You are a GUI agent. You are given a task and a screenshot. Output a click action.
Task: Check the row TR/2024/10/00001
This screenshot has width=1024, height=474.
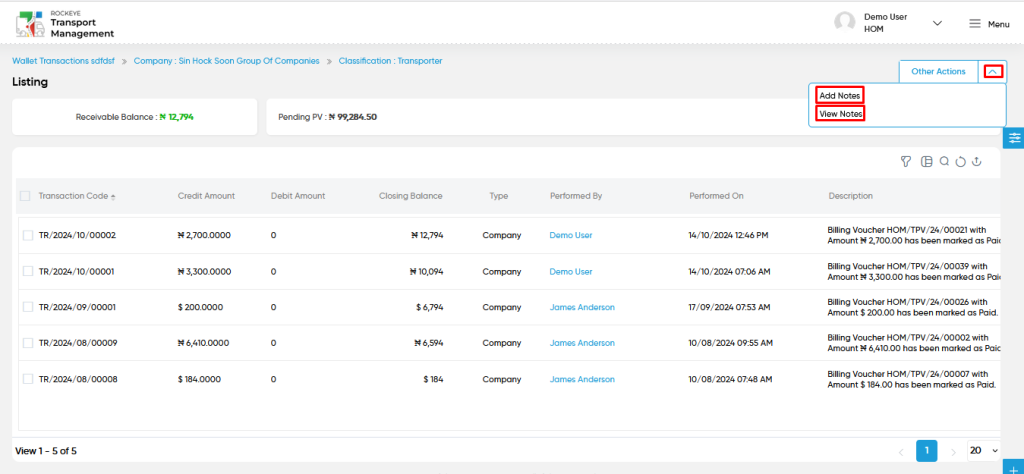pos(28,271)
